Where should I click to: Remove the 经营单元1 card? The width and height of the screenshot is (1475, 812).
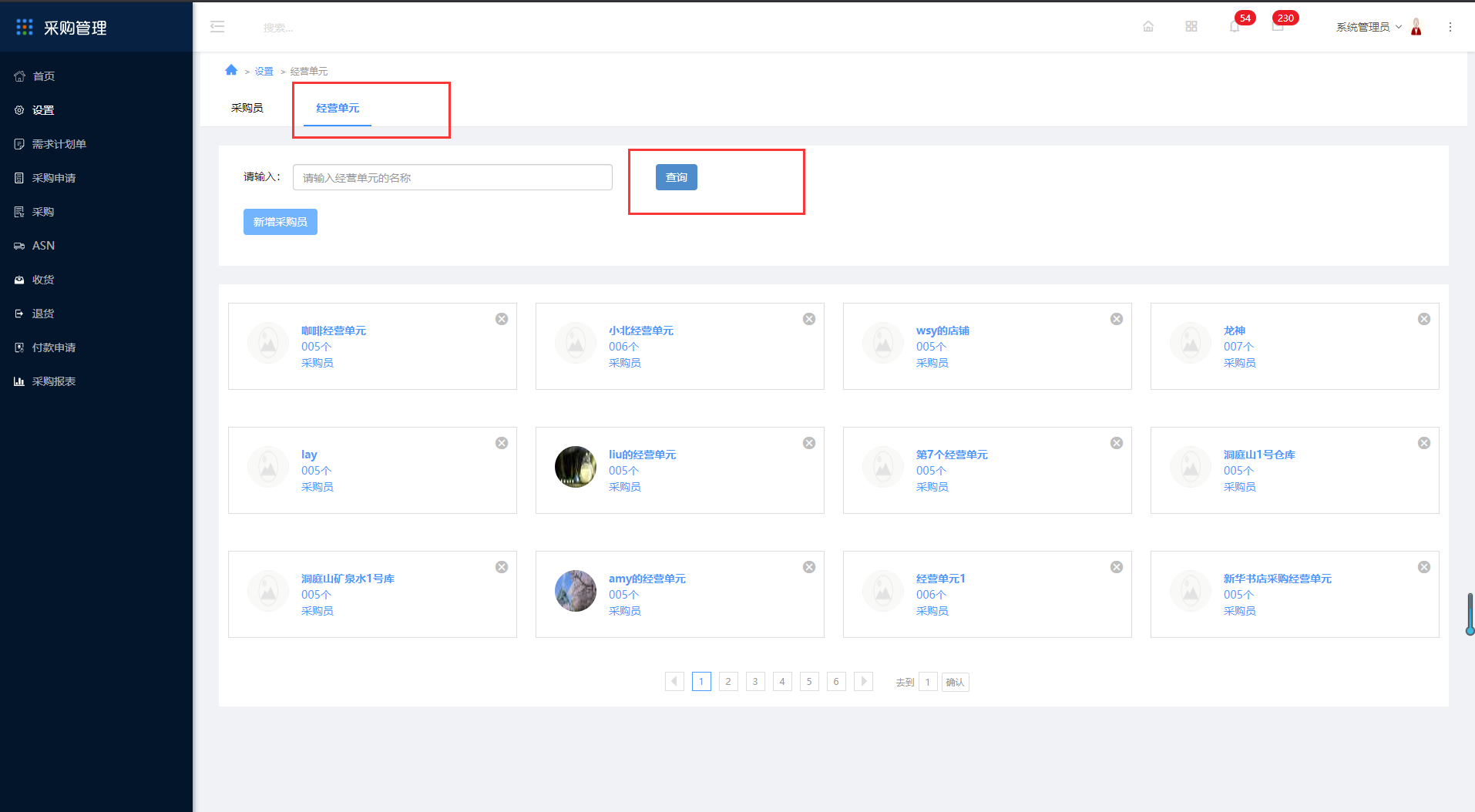pyautogui.click(x=1117, y=567)
